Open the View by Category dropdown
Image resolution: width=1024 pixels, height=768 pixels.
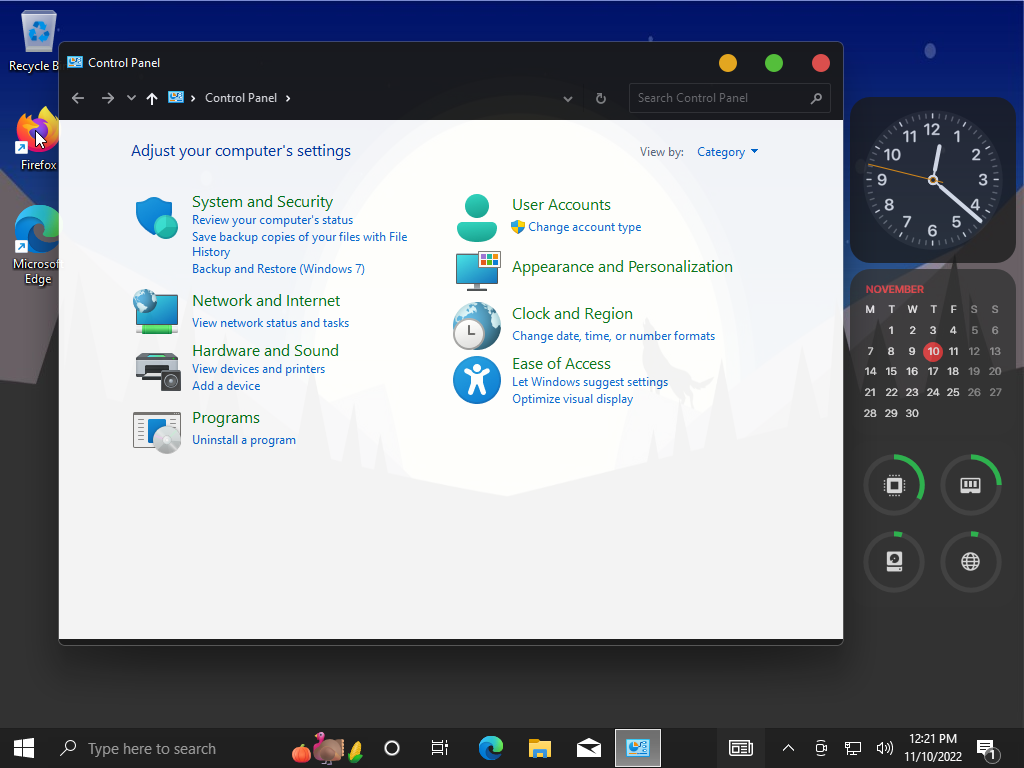[x=727, y=152]
